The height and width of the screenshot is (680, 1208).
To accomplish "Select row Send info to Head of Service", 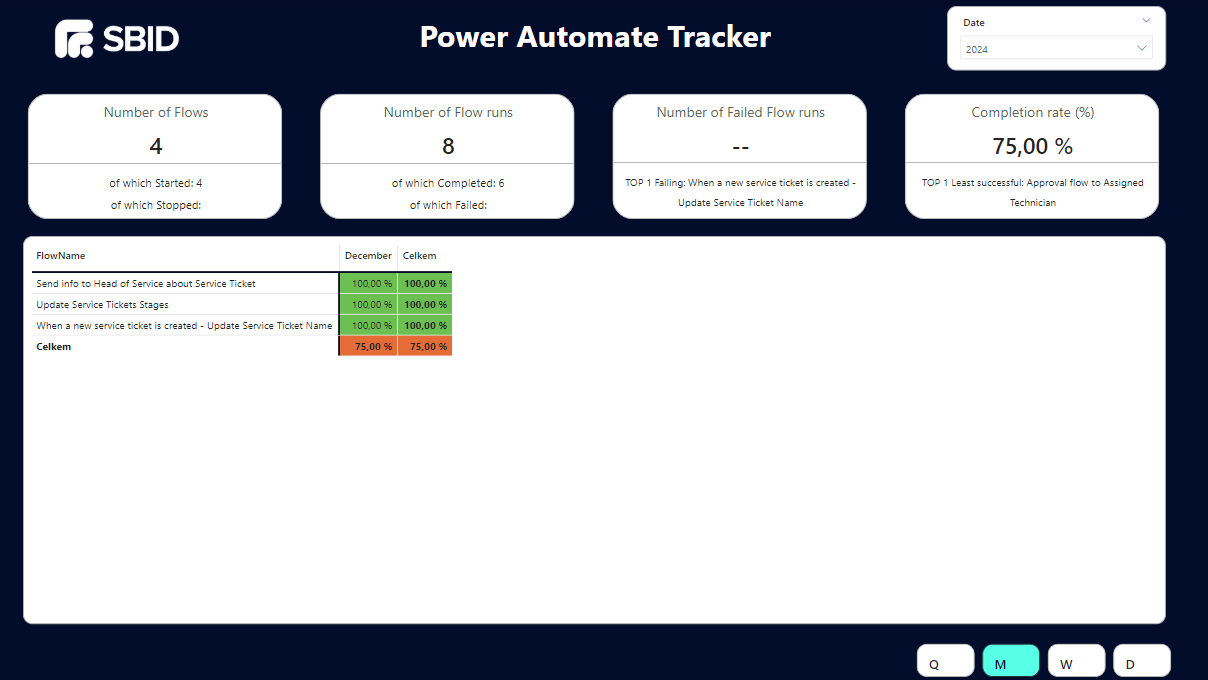I will (x=146, y=284).
